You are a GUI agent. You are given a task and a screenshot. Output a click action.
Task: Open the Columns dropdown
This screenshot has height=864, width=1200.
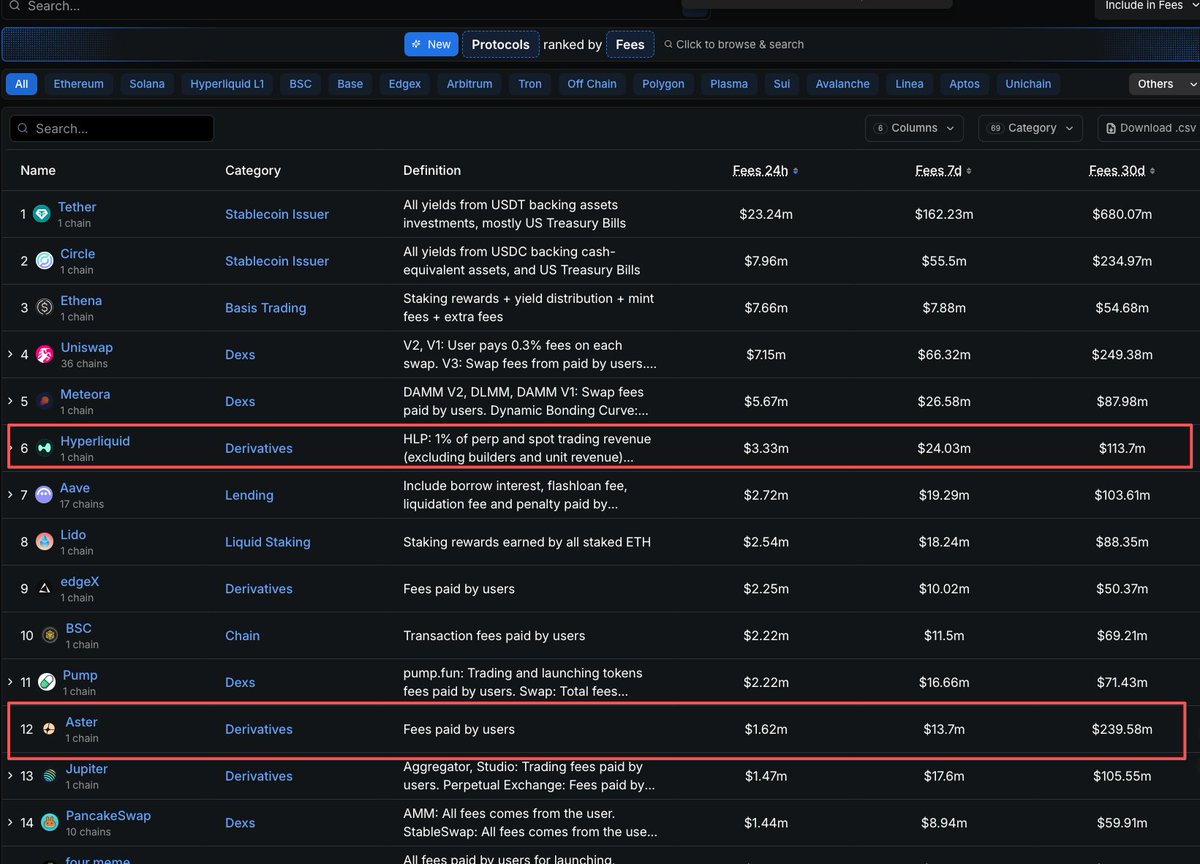(914, 128)
